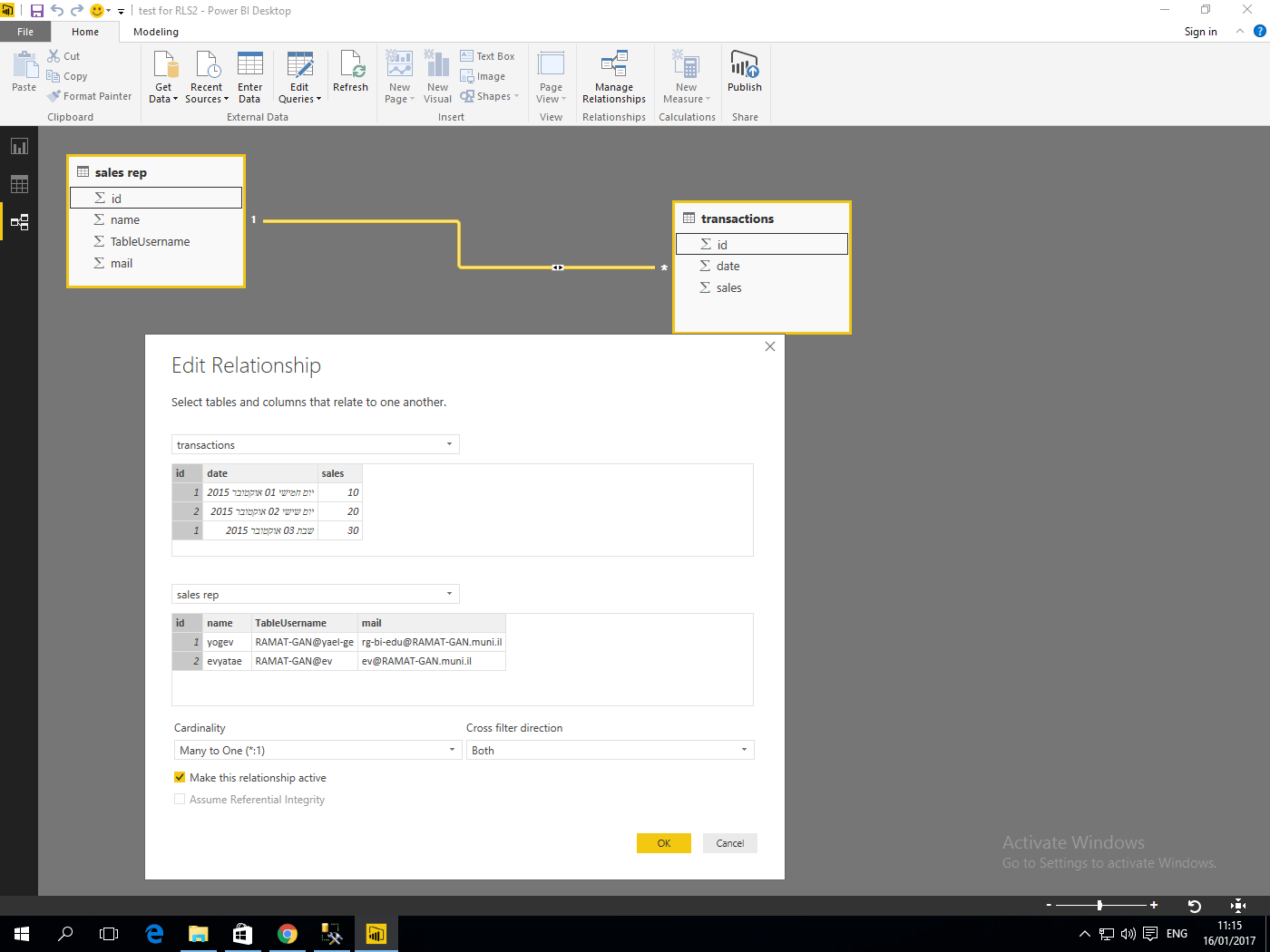Insert a Text Box
1270x952 pixels.
pyautogui.click(x=488, y=55)
